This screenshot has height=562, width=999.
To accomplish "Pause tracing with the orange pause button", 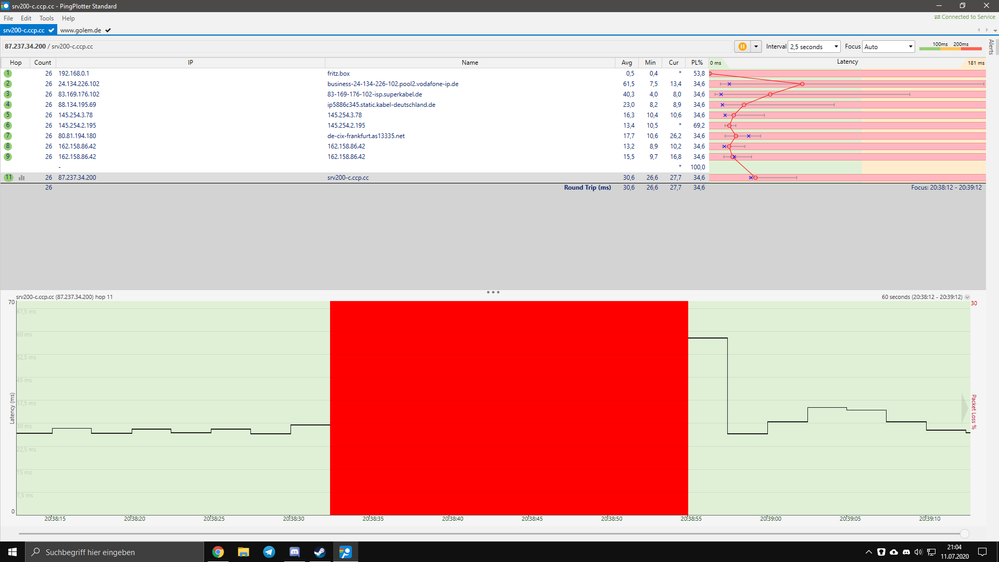I will point(742,47).
